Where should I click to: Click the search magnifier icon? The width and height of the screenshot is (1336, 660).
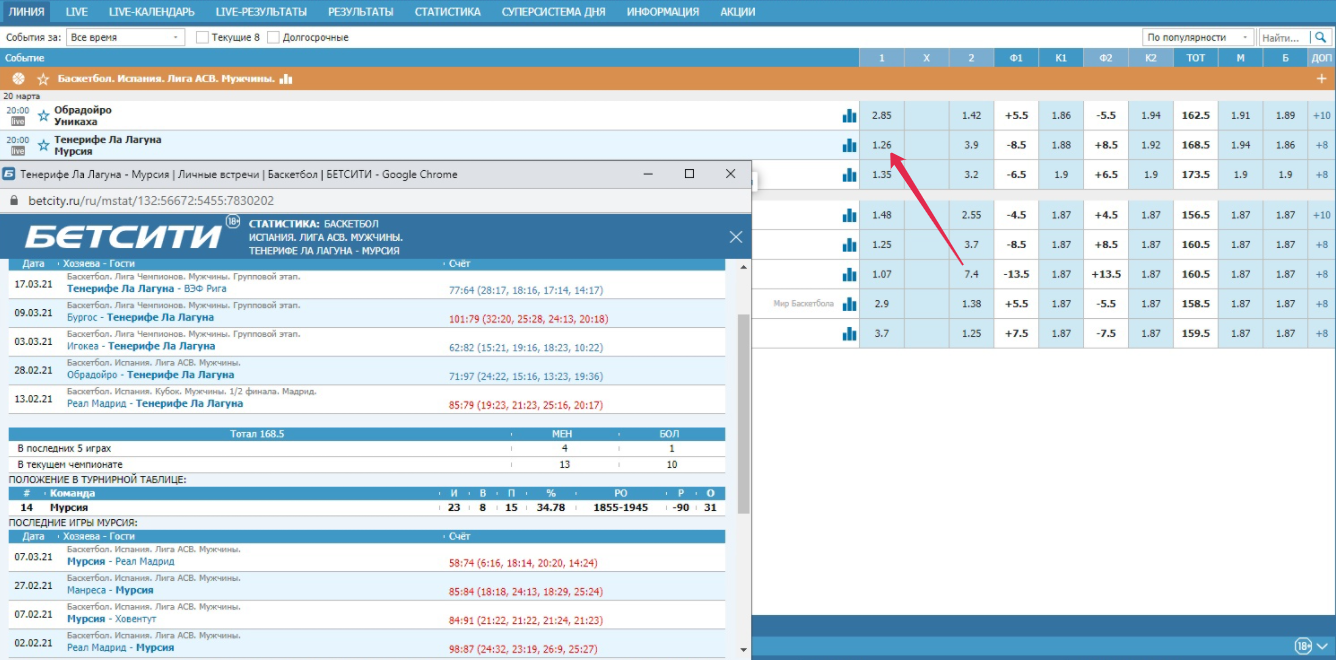tap(1321, 38)
